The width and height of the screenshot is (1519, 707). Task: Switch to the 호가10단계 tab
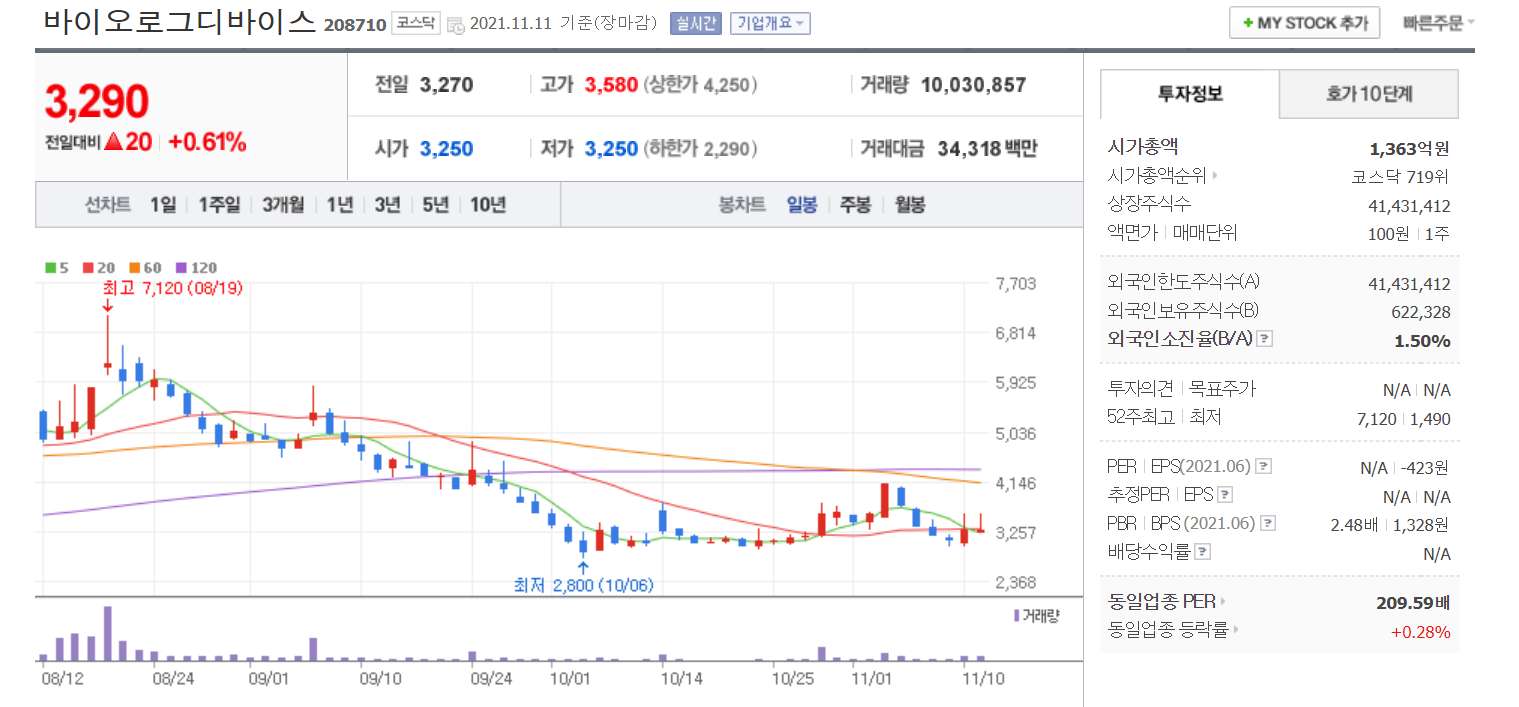(x=1369, y=94)
